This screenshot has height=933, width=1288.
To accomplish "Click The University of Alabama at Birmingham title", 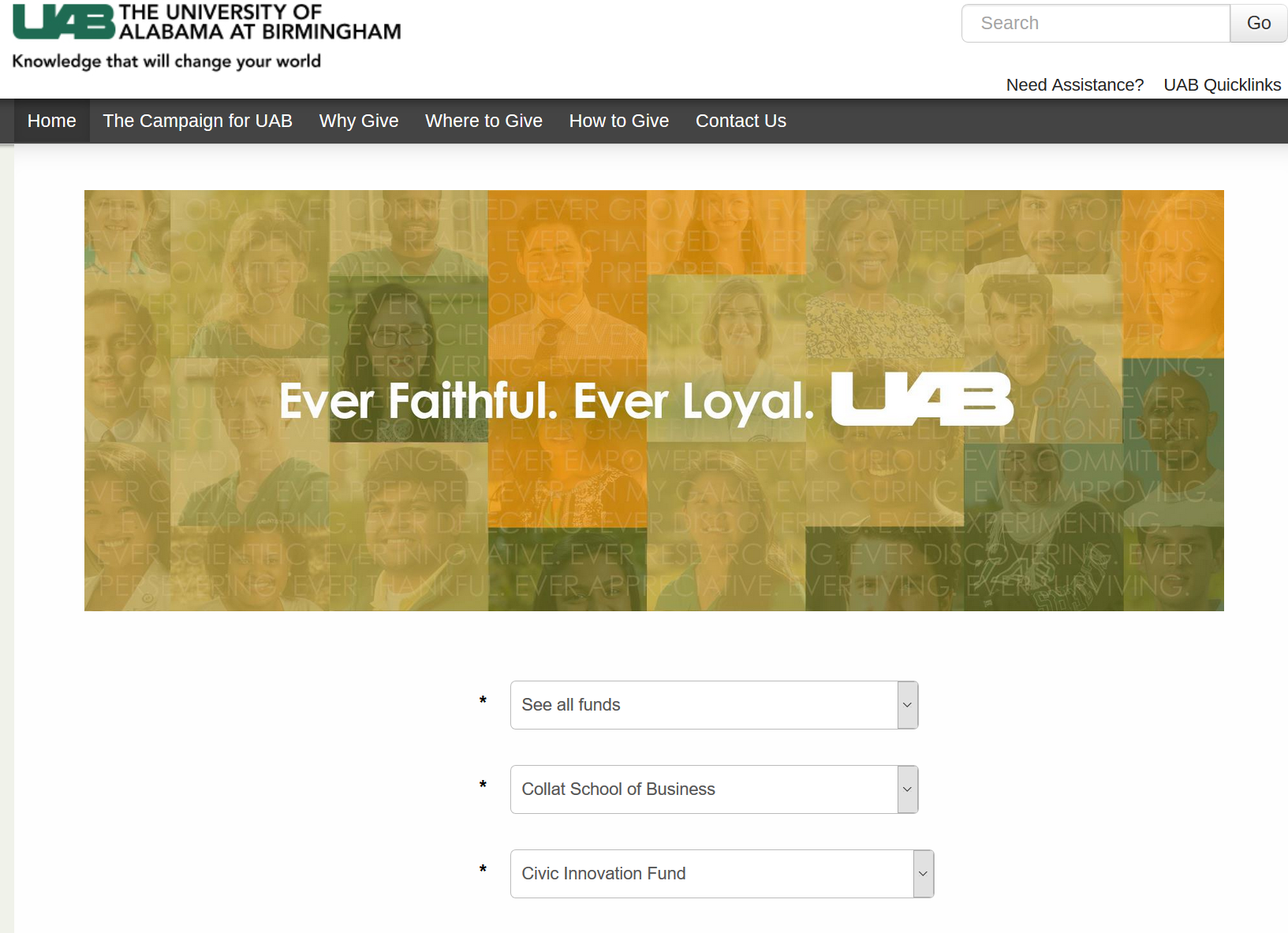I will tap(259, 22).
